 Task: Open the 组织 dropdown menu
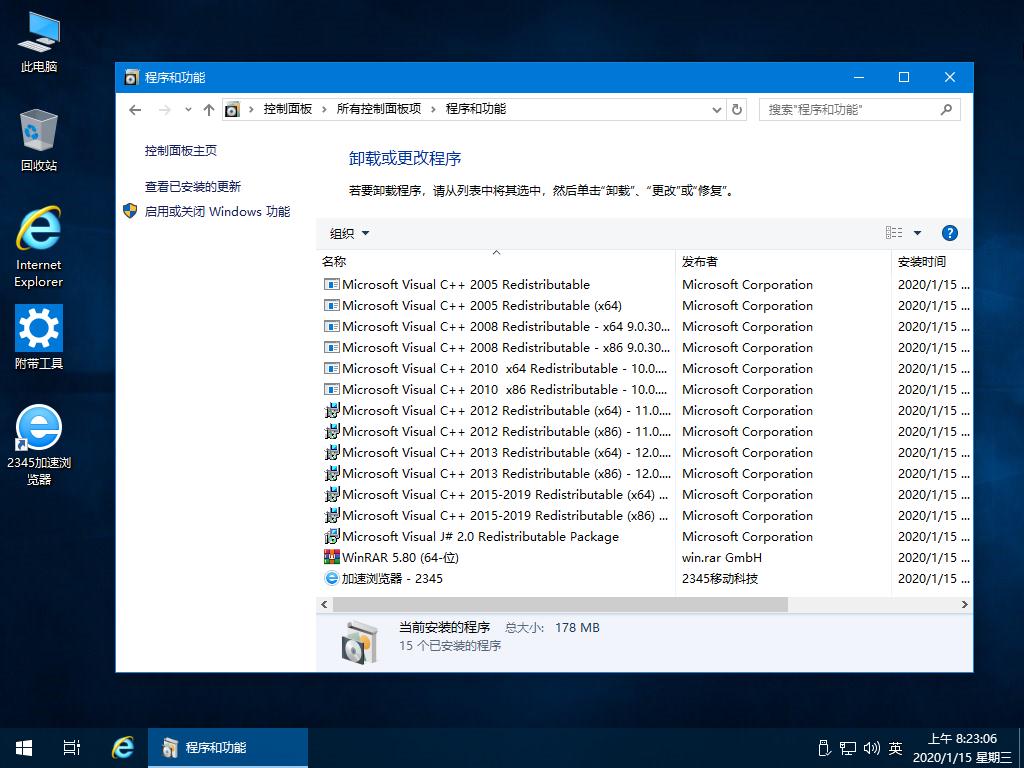click(x=349, y=233)
